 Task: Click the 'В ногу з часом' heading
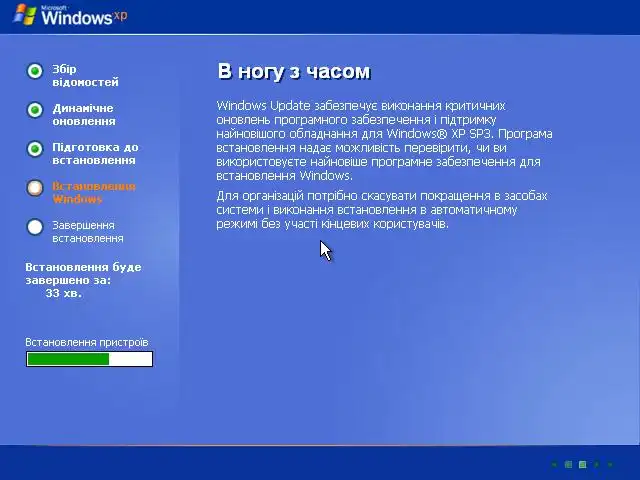point(294,71)
